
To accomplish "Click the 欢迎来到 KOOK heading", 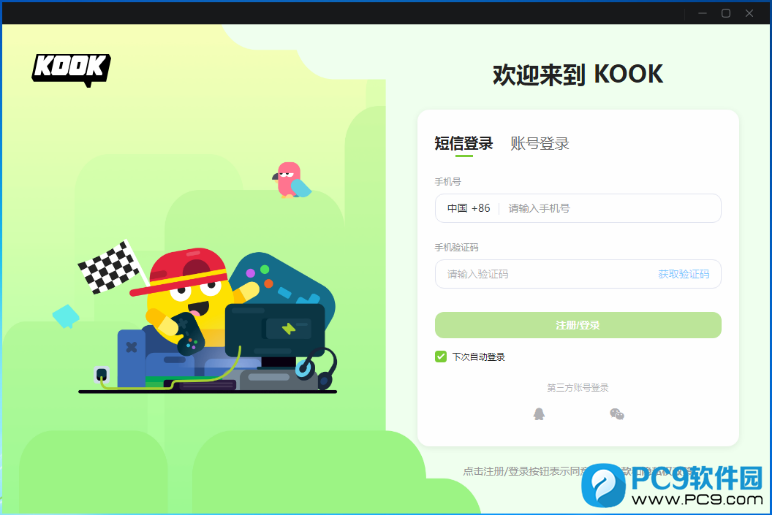I will click(x=578, y=74).
